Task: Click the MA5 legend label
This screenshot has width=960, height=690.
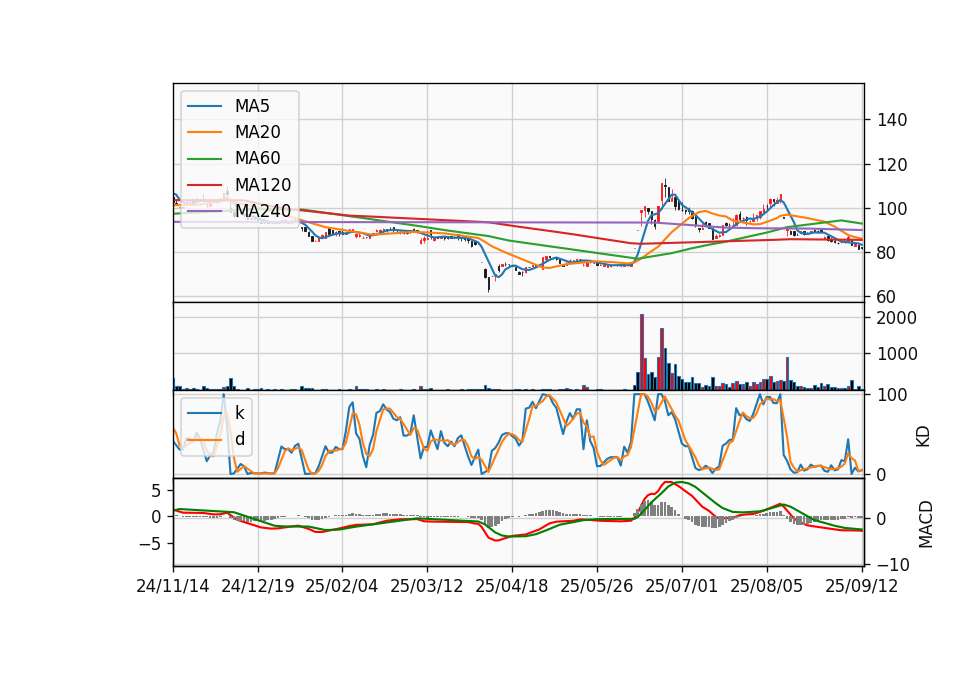Action: point(252,106)
